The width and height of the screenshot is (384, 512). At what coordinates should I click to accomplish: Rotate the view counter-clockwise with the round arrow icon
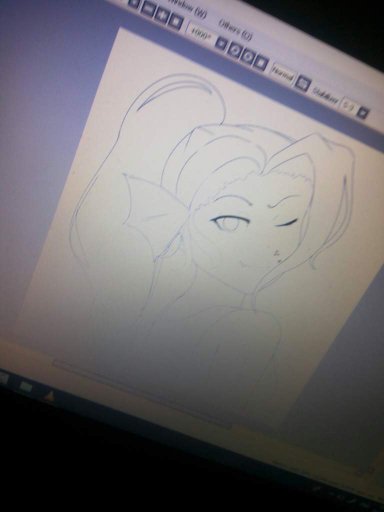pos(235,49)
